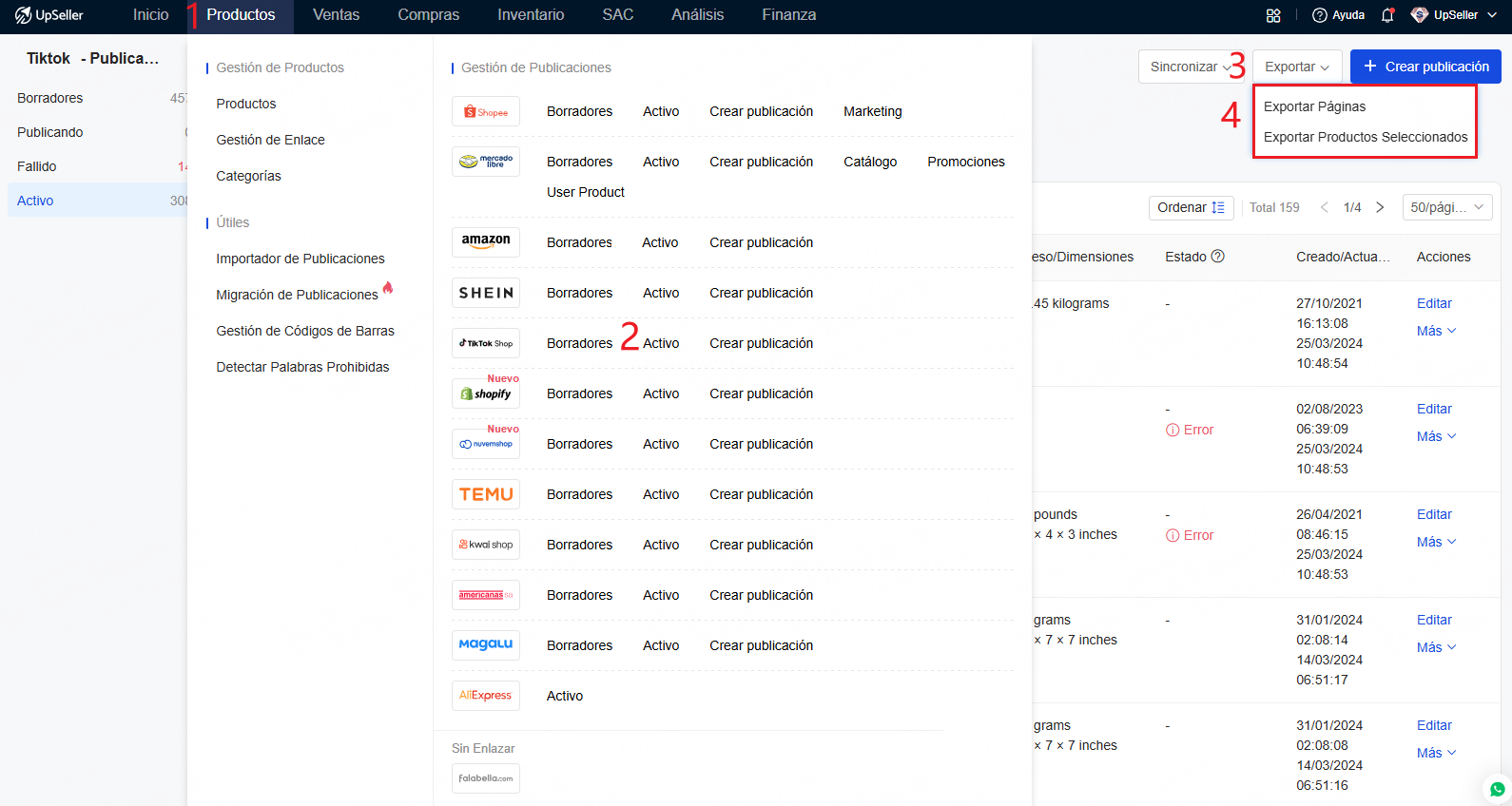Choose Exportar Productos Seleccionados option
1512x806 pixels.
click(x=1366, y=137)
